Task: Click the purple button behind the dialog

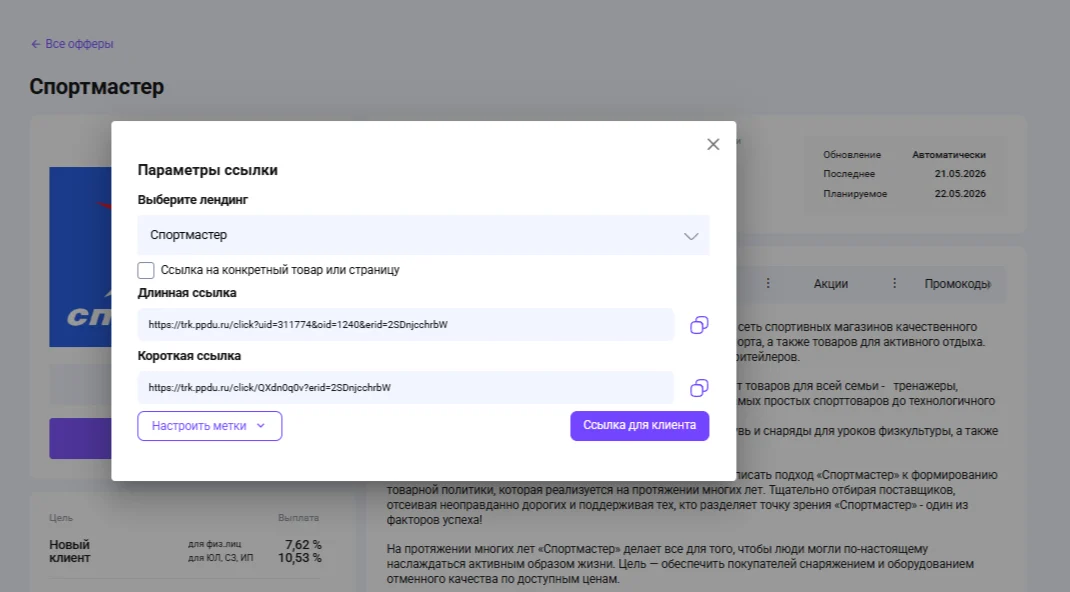Action: click(81, 439)
